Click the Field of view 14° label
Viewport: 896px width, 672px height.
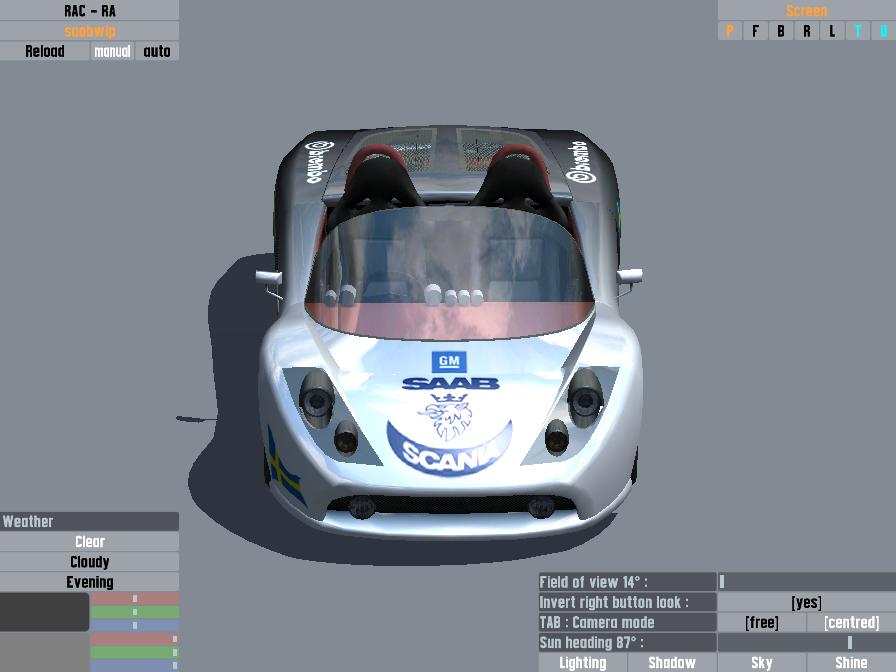(627, 582)
